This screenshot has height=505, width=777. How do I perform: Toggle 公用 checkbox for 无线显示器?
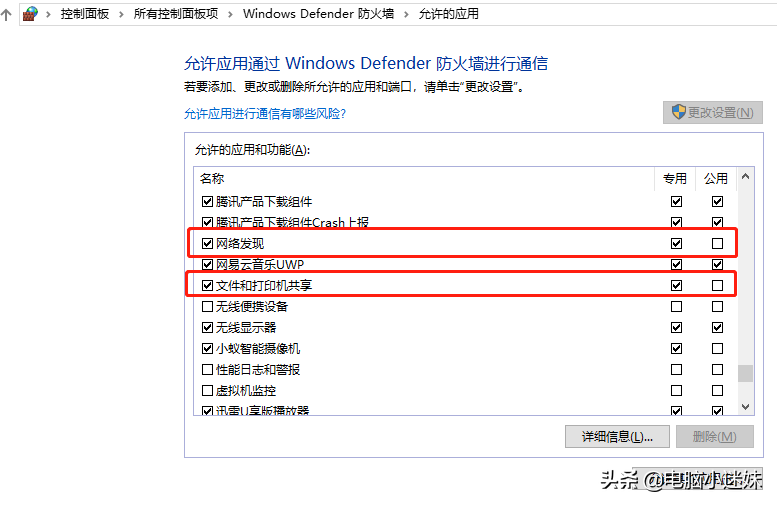click(717, 328)
